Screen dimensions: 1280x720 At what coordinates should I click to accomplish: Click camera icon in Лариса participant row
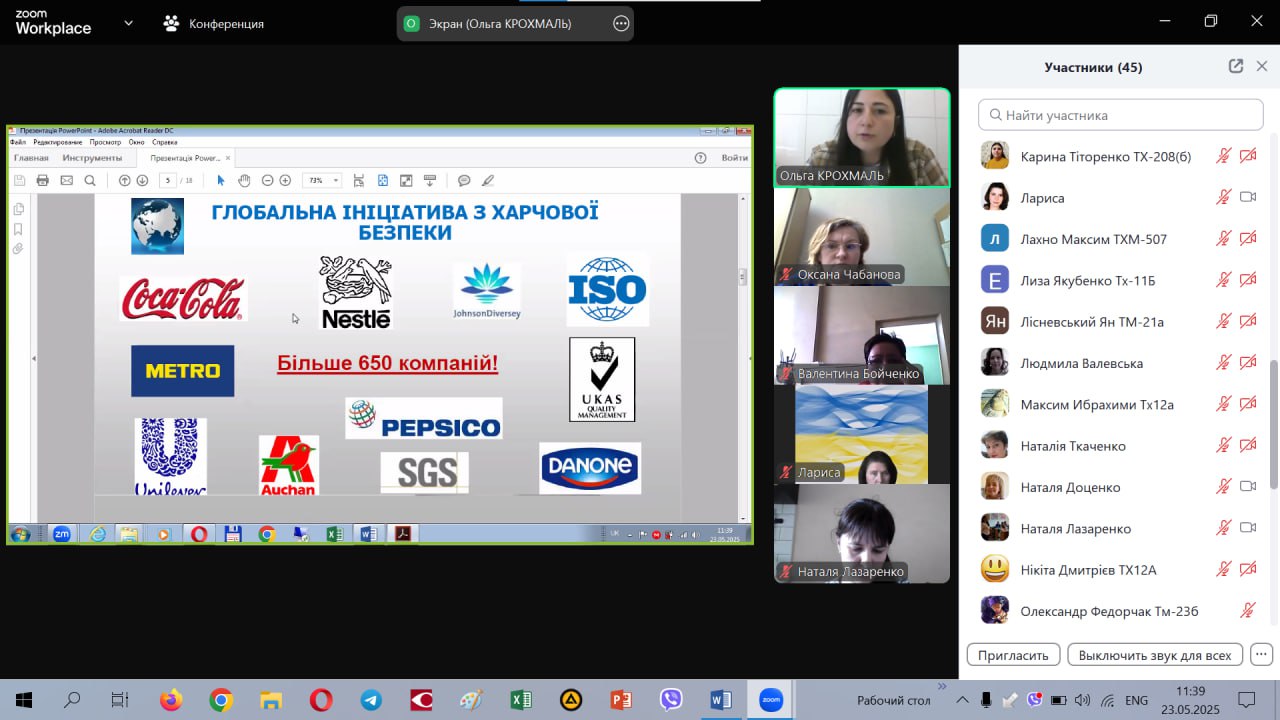pyautogui.click(x=1248, y=197)
